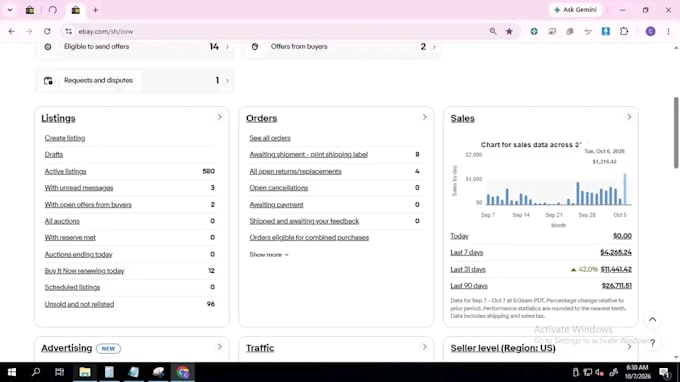680x382 pixels.
Task: Click Last 90 days sales link
Action: pos(469,286)
